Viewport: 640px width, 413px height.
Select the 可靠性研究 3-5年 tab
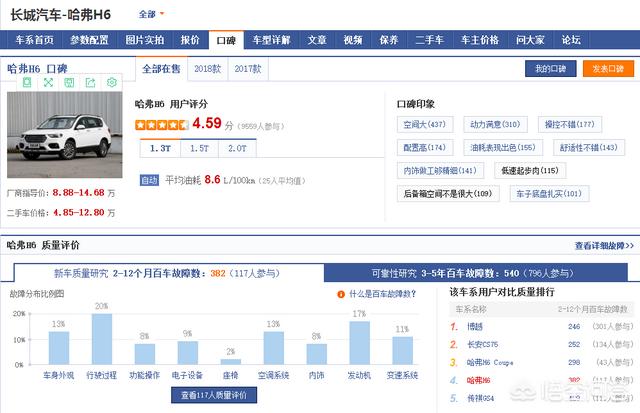[x=476, y=273]
